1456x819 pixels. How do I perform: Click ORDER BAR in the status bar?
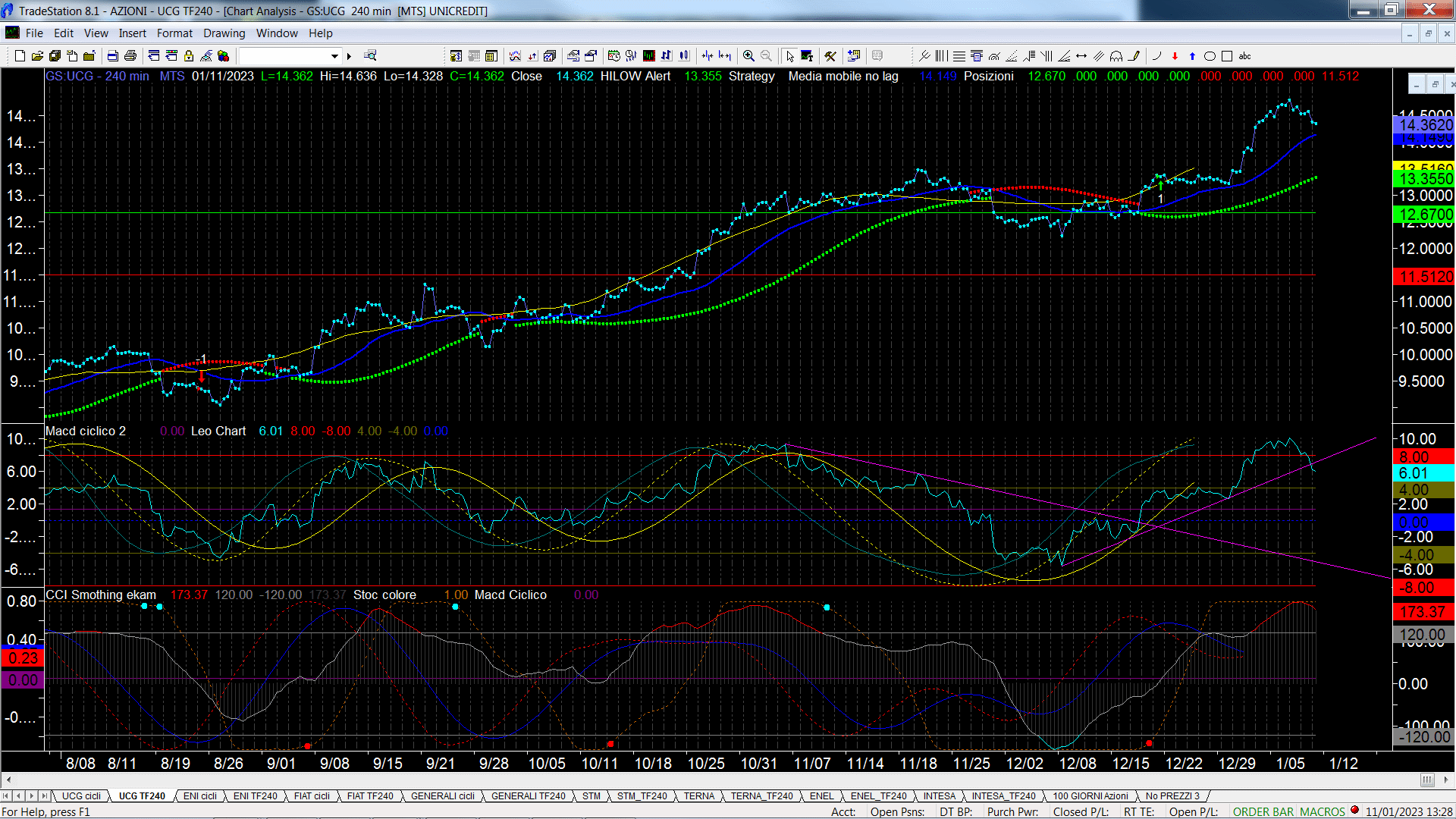1263,812
